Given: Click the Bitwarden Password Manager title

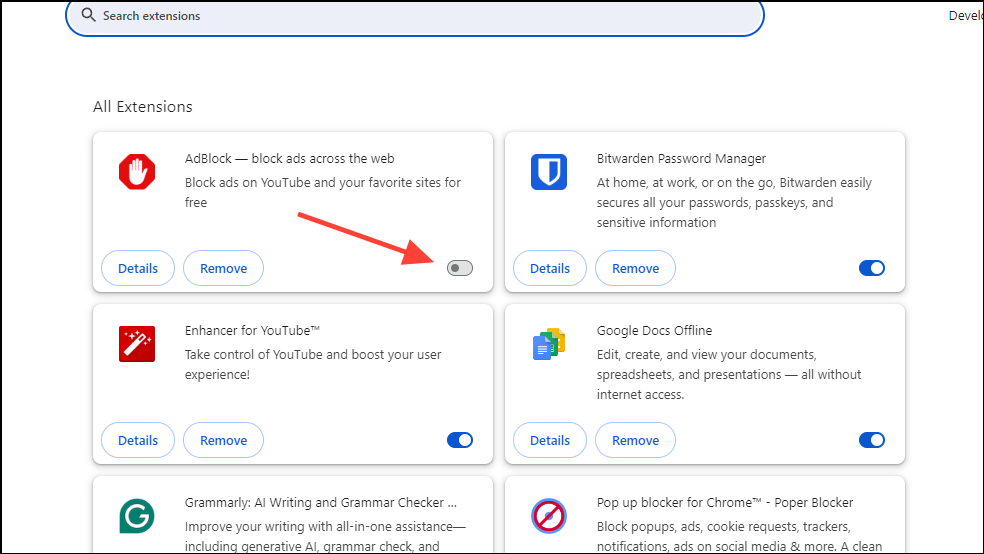Looking at the screenshot, I should (681, 159).
